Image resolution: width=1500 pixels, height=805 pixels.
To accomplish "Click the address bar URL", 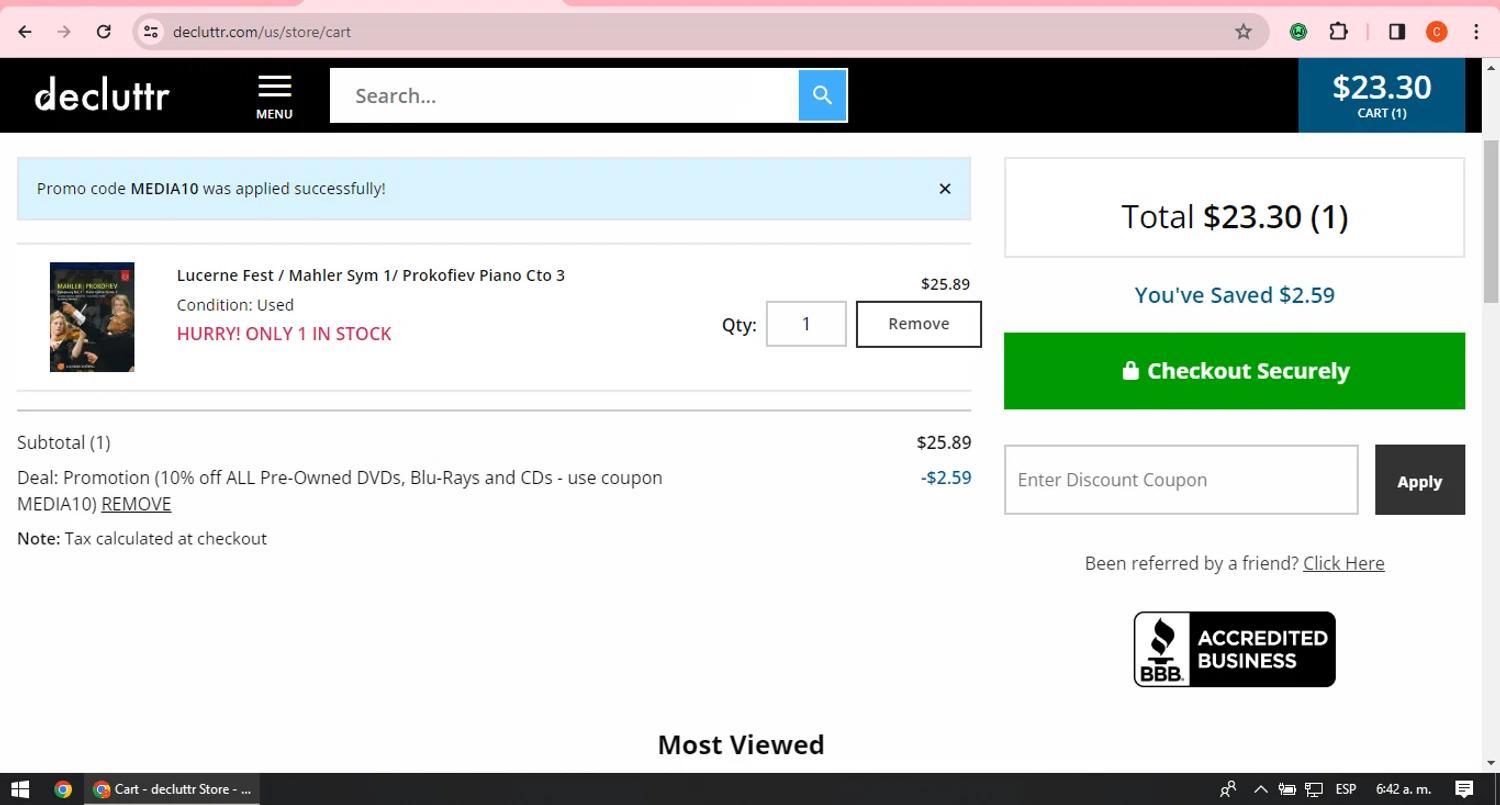I will tap(262, 32).
